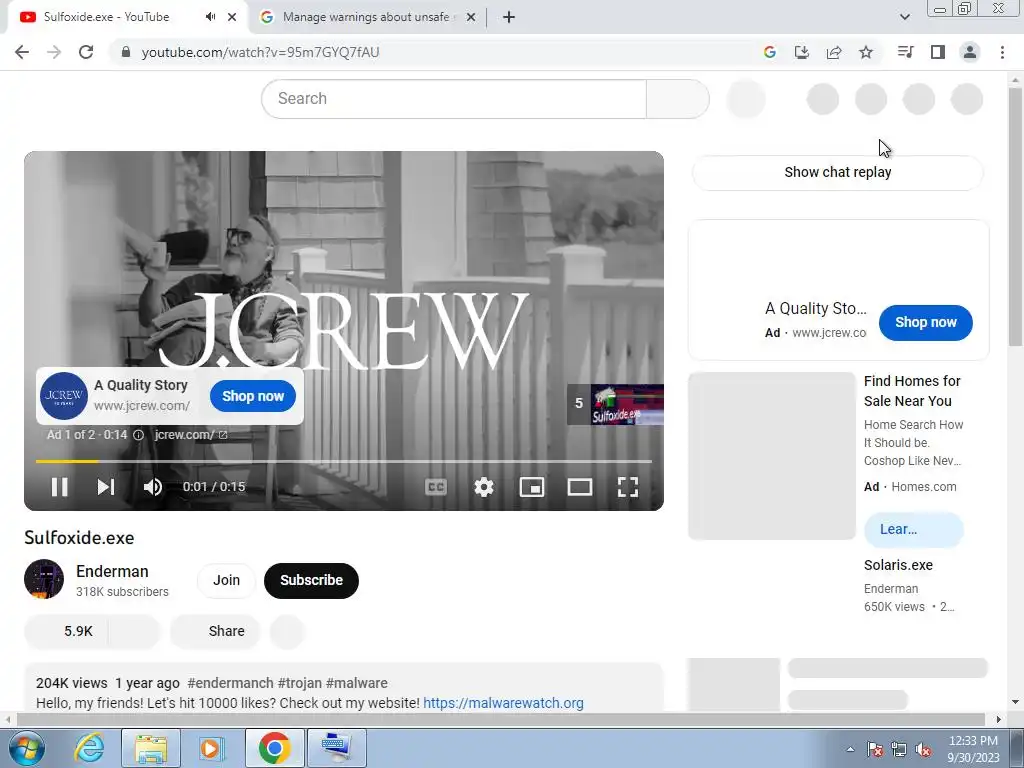
Task: Click Shop now on the video ad overlay
Action: [x=253, y=396]
